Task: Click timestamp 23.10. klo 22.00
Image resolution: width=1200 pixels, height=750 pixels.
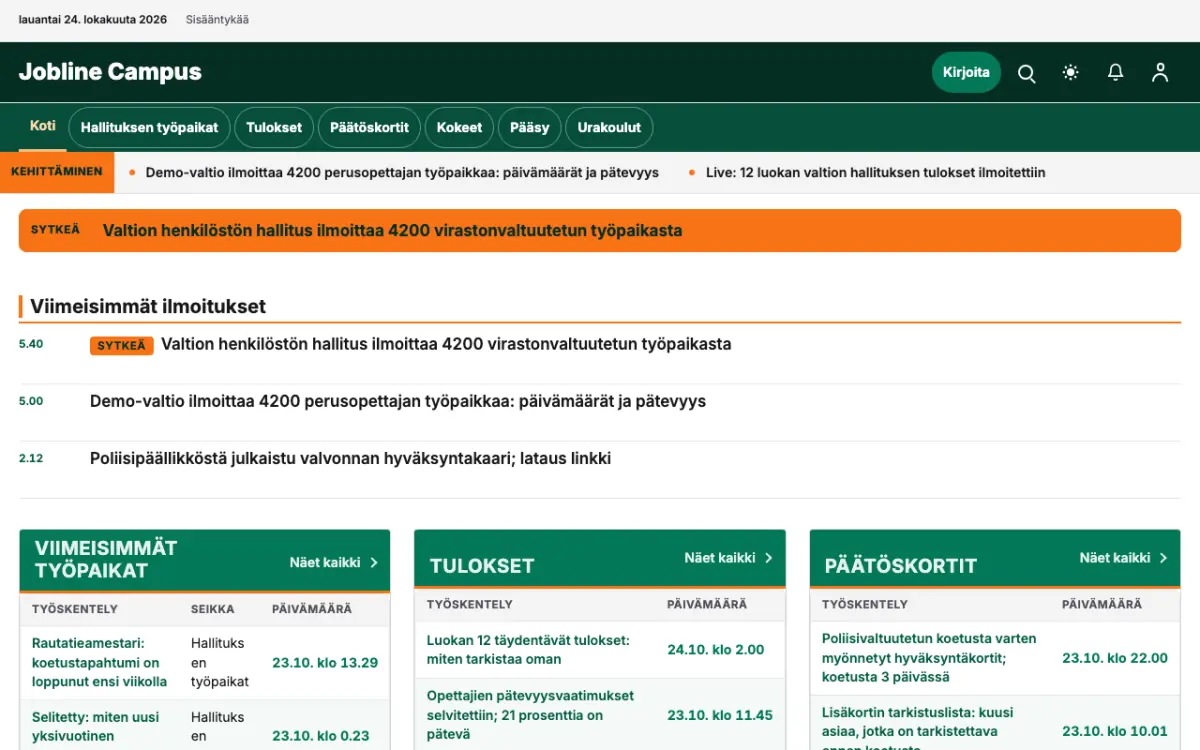Action: 1115,657
